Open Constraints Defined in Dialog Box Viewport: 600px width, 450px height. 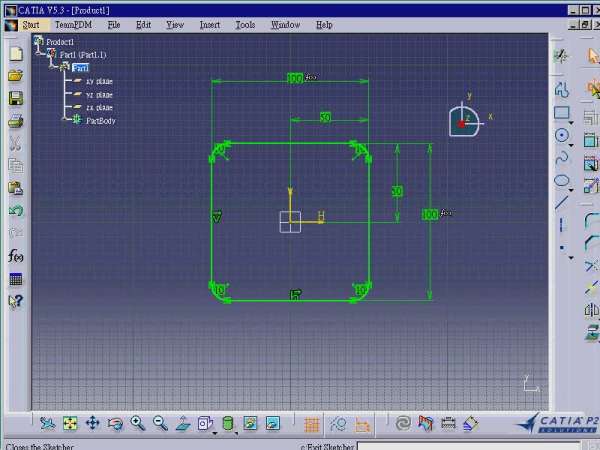(591, 117)
